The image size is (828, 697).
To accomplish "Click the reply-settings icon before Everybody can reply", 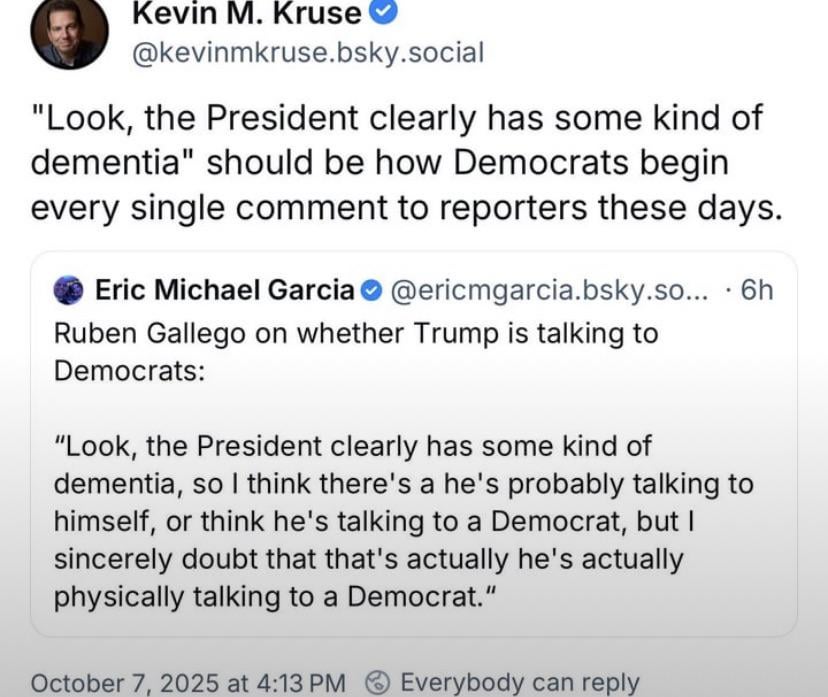I will pyautogui.click(x=378, y=683).
